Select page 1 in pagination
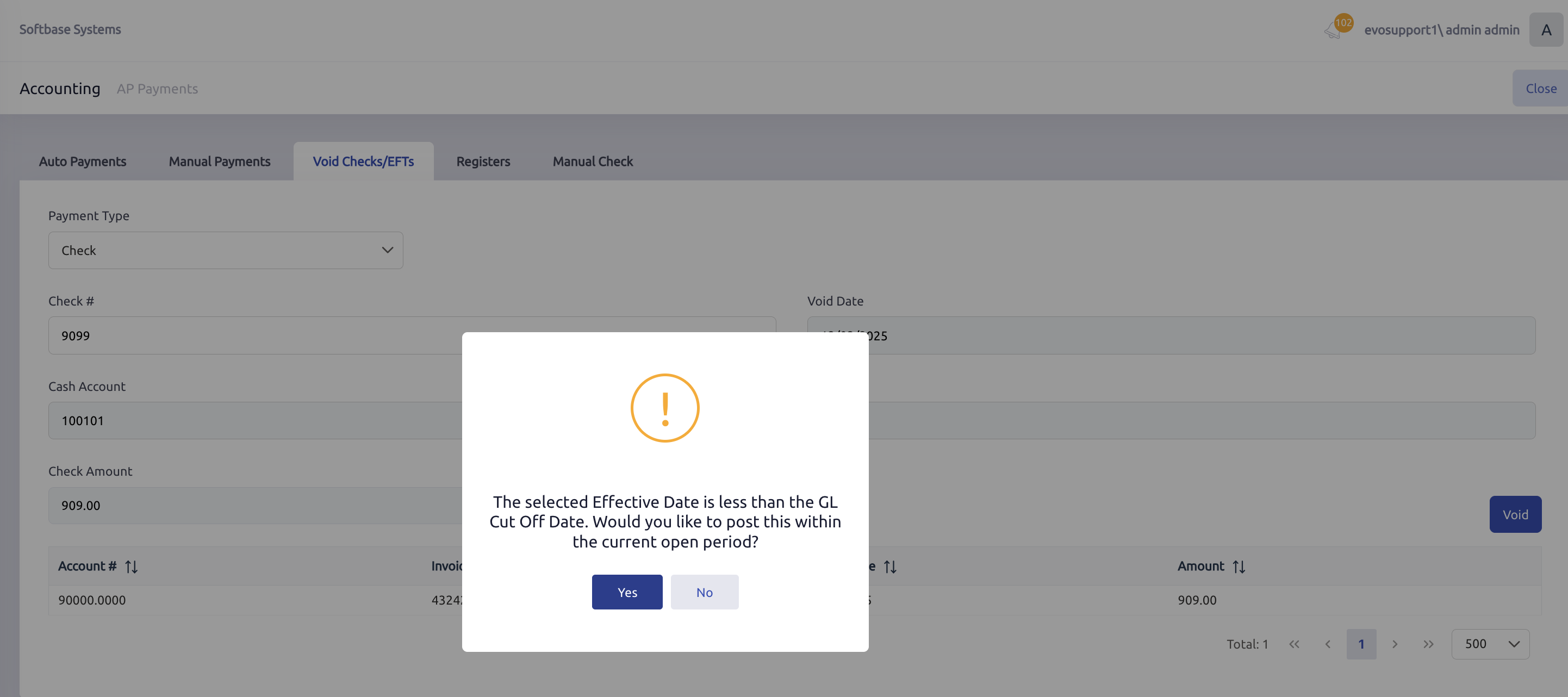The height and width of the screenshot is (697, 1568). tap(1361, 644)
